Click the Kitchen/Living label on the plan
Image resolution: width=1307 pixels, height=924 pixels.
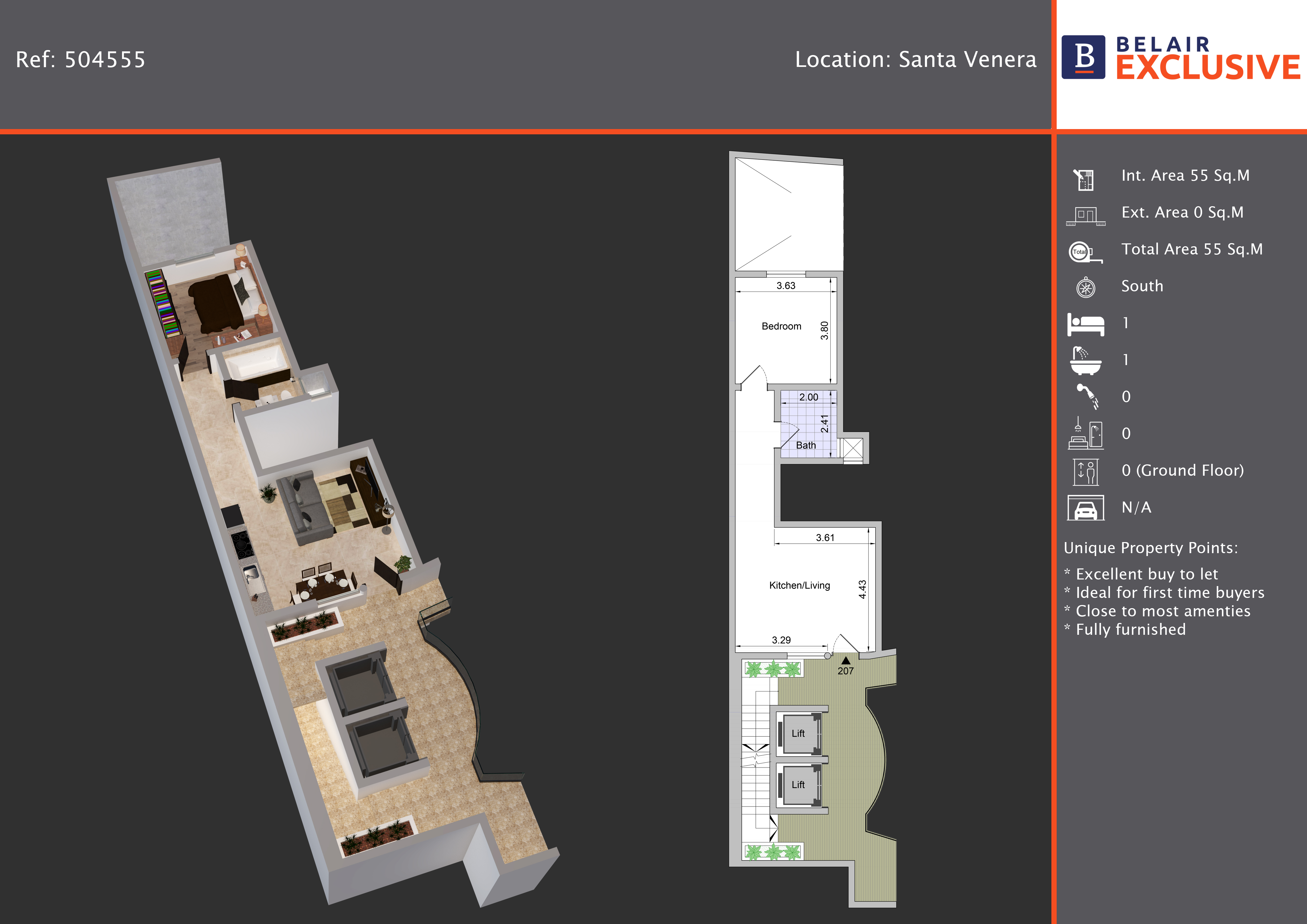(x=799, y=586)
